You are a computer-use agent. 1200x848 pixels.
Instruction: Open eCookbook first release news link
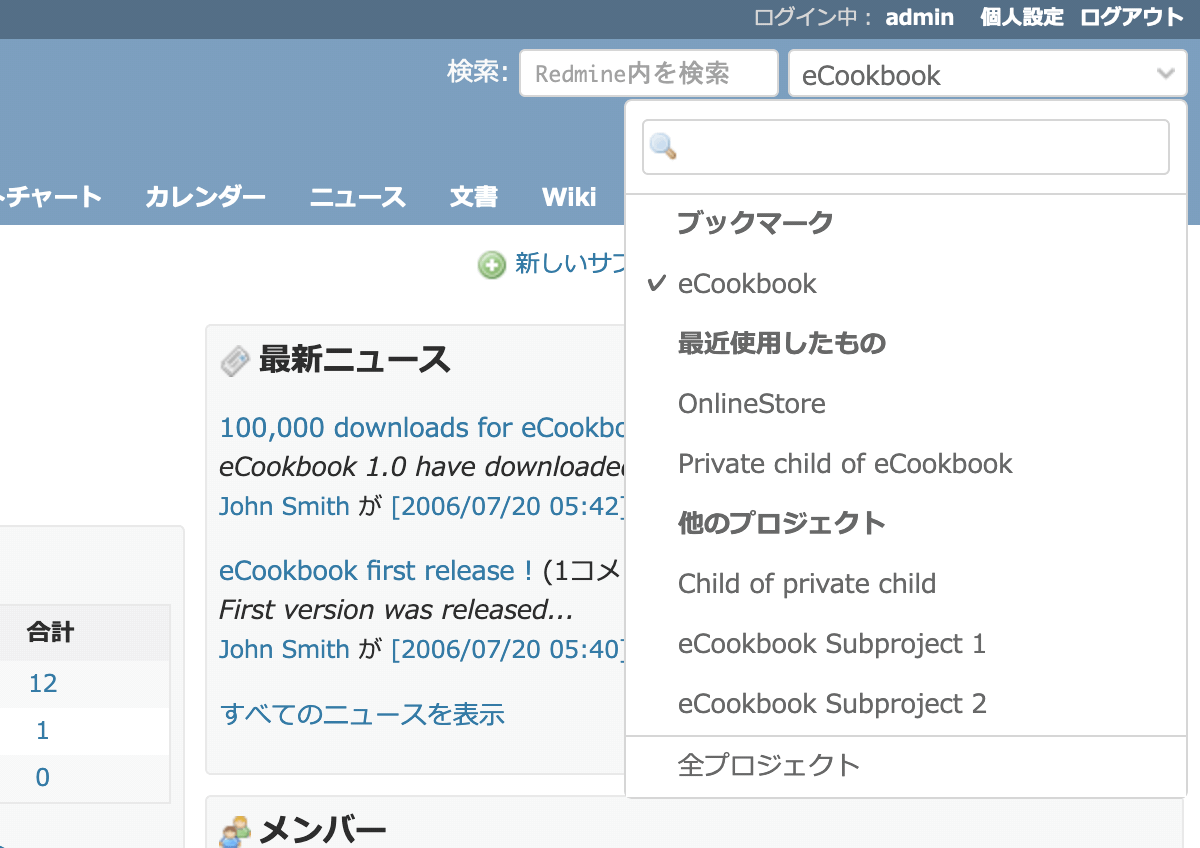pyautogui.click(x=376, y=571)
